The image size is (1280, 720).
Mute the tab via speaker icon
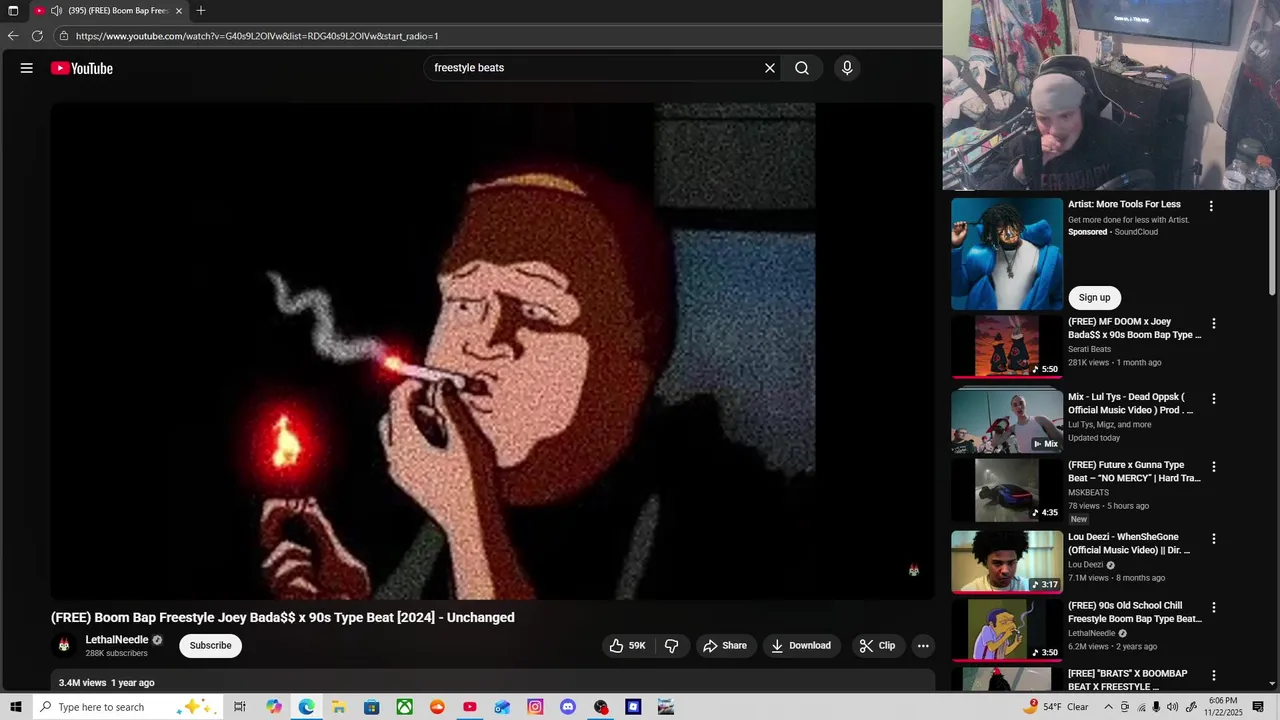[56, 10]
